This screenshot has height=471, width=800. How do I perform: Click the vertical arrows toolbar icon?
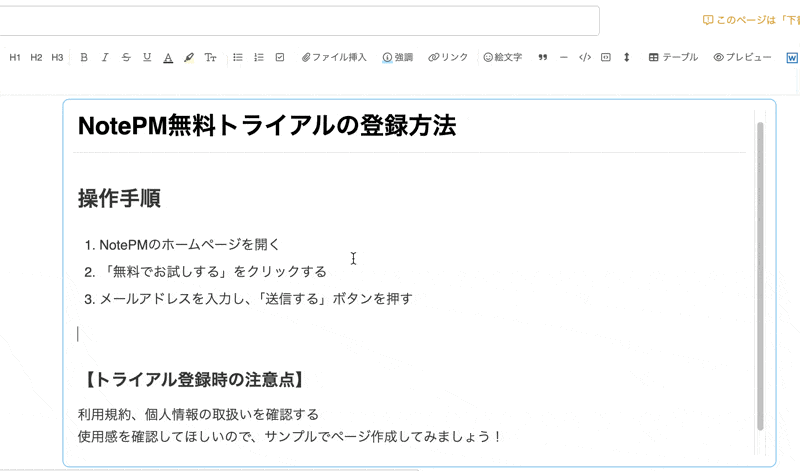coord(627,57)
